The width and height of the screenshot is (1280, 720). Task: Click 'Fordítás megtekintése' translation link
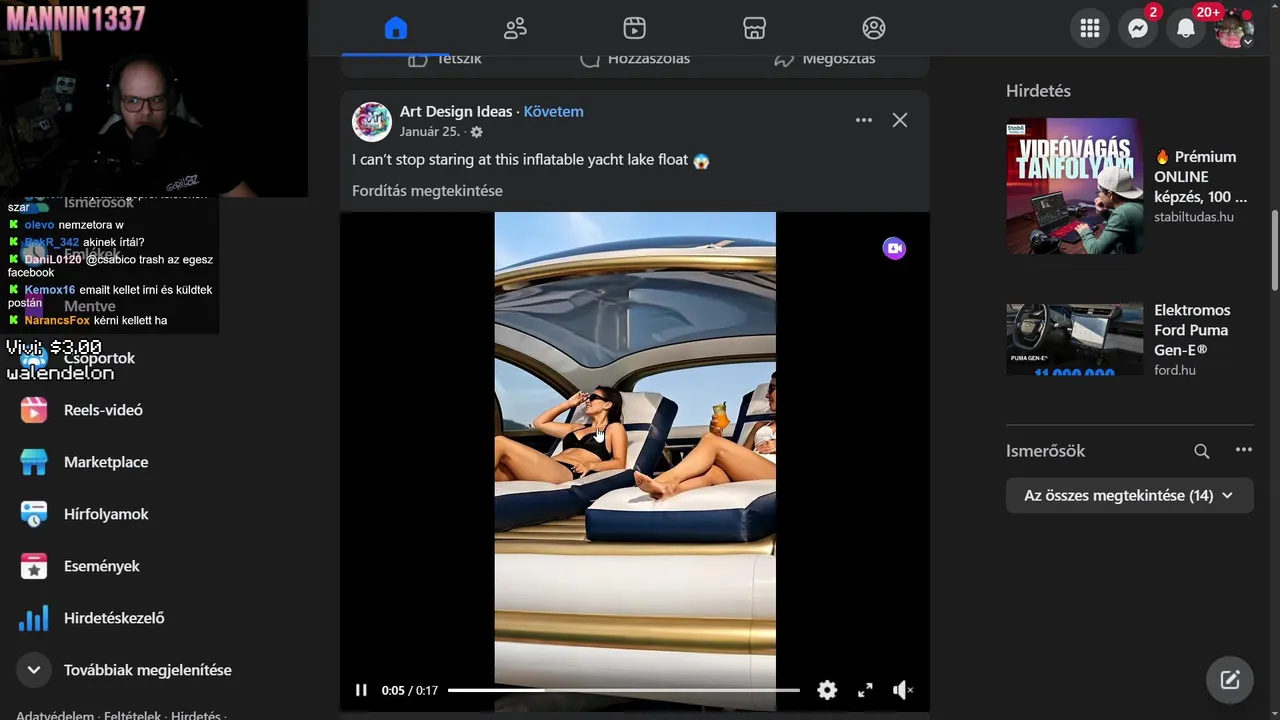point(427,190)
